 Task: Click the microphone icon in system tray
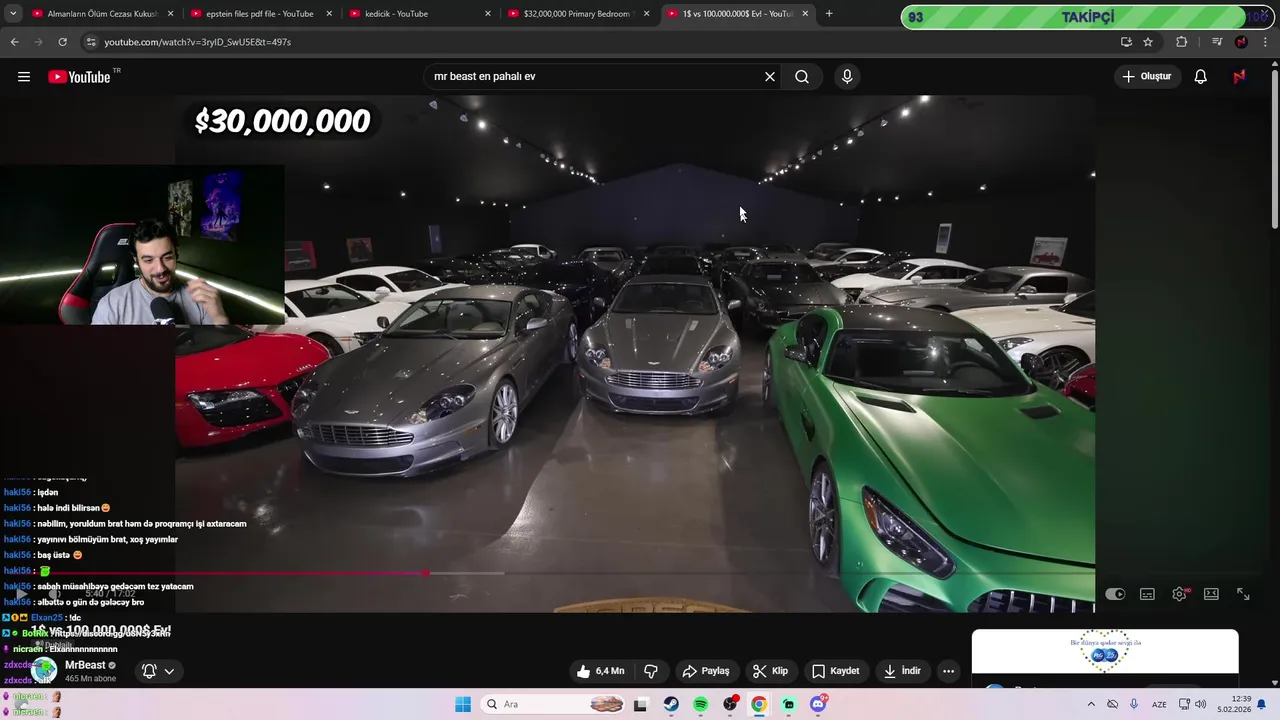(1134, 704)
